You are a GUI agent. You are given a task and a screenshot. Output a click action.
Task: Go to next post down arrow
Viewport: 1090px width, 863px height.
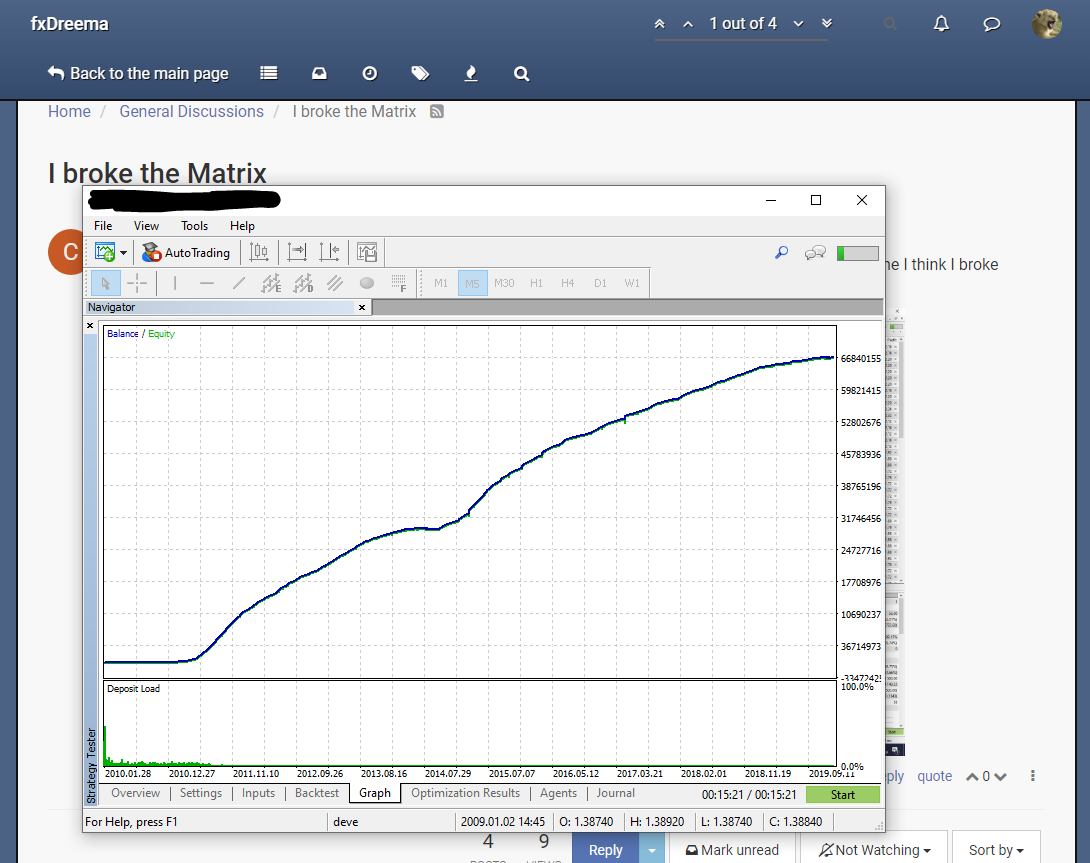coord(799,24)
